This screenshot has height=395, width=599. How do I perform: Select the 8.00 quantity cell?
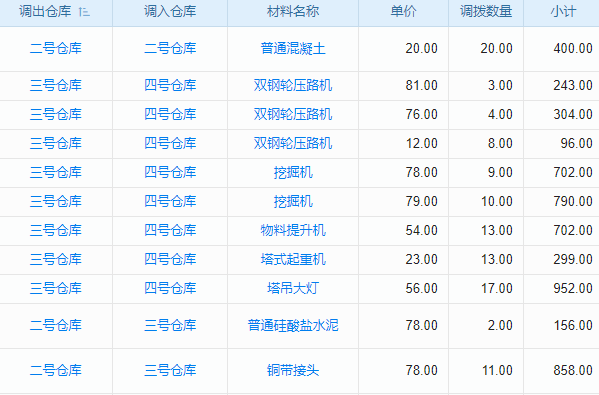coord(500,143)
